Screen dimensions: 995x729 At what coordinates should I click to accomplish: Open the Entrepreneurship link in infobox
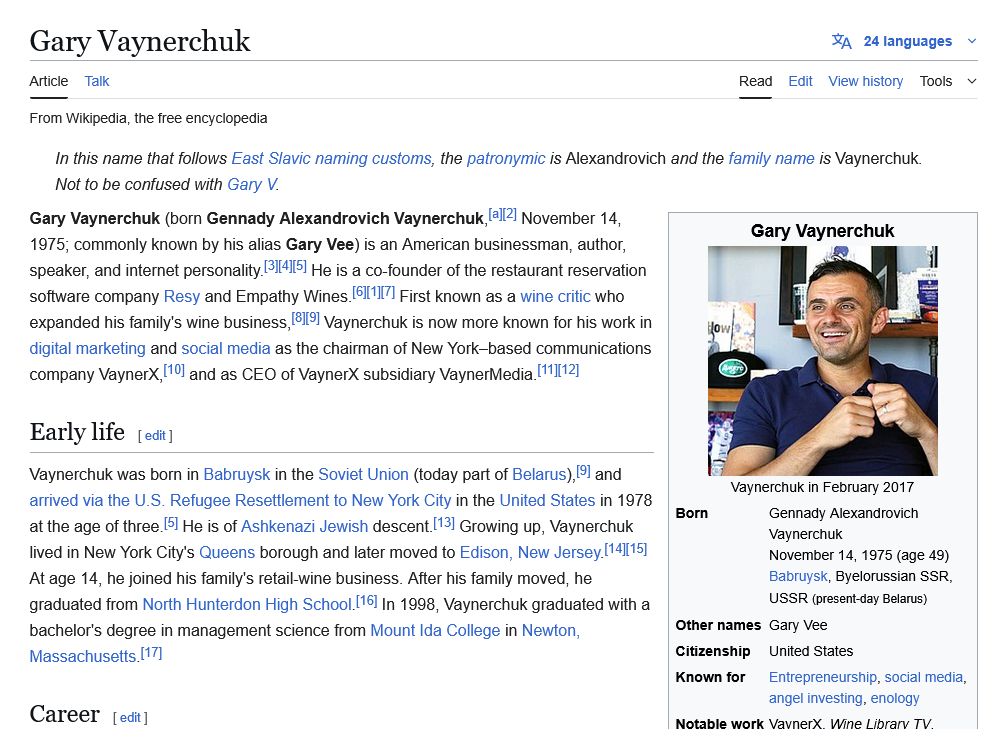click(823, 678)
